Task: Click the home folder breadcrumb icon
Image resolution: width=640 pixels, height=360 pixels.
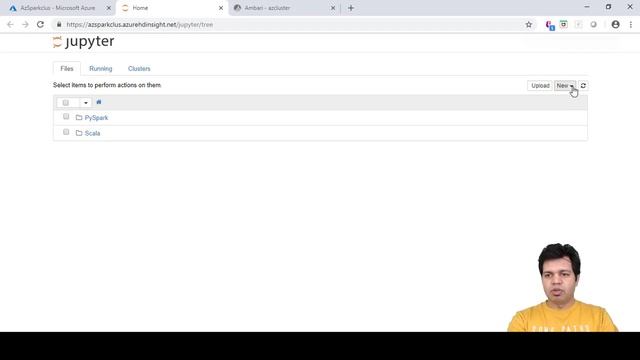Action: pyautogui.click(x=99, y=102)
